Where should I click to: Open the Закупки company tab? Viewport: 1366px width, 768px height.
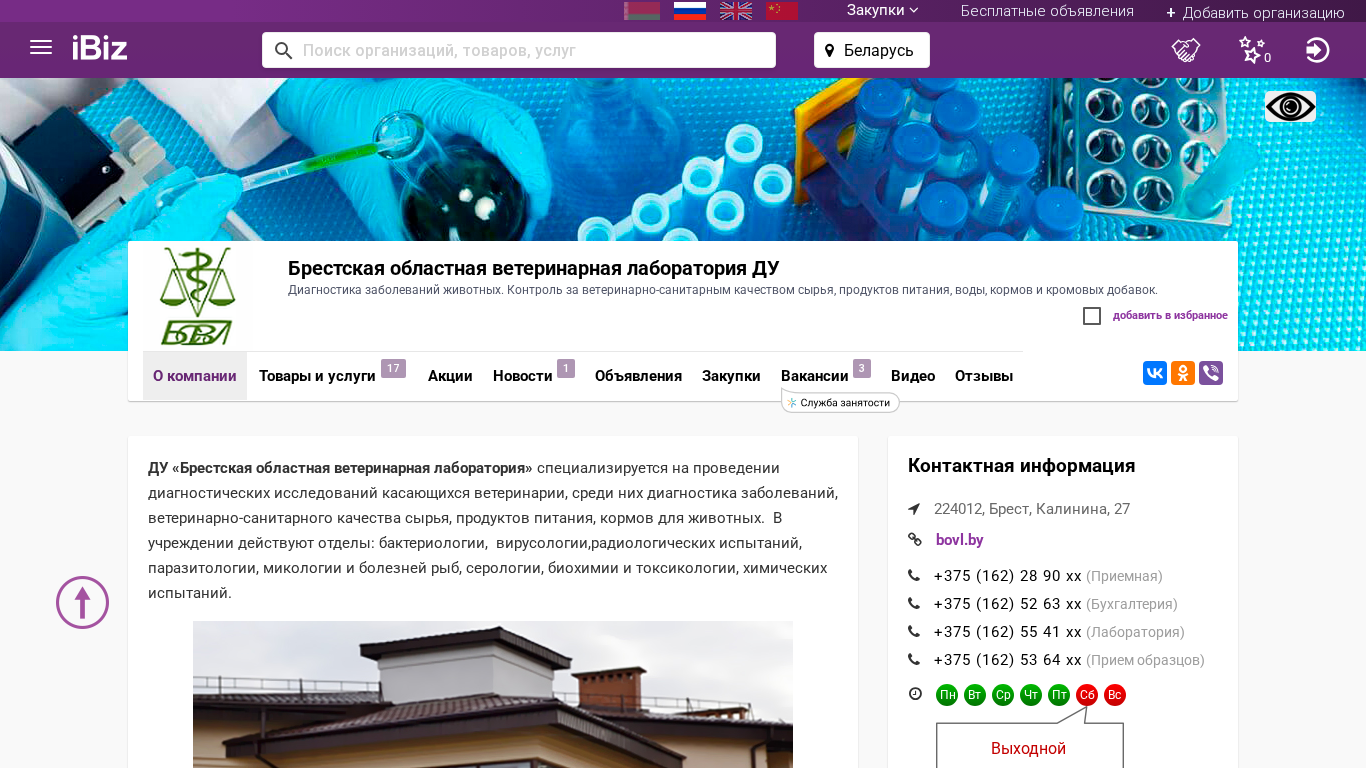coord(731,376)
